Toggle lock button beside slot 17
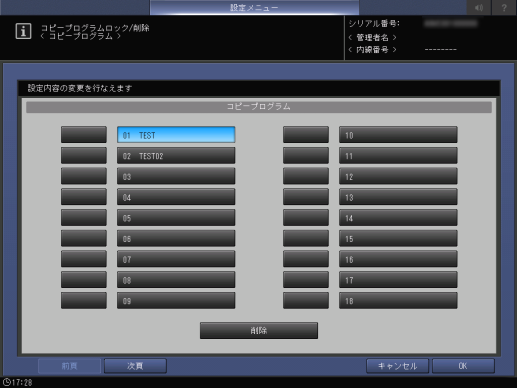The height and width of the screenshot is (388, 517). 306,280
